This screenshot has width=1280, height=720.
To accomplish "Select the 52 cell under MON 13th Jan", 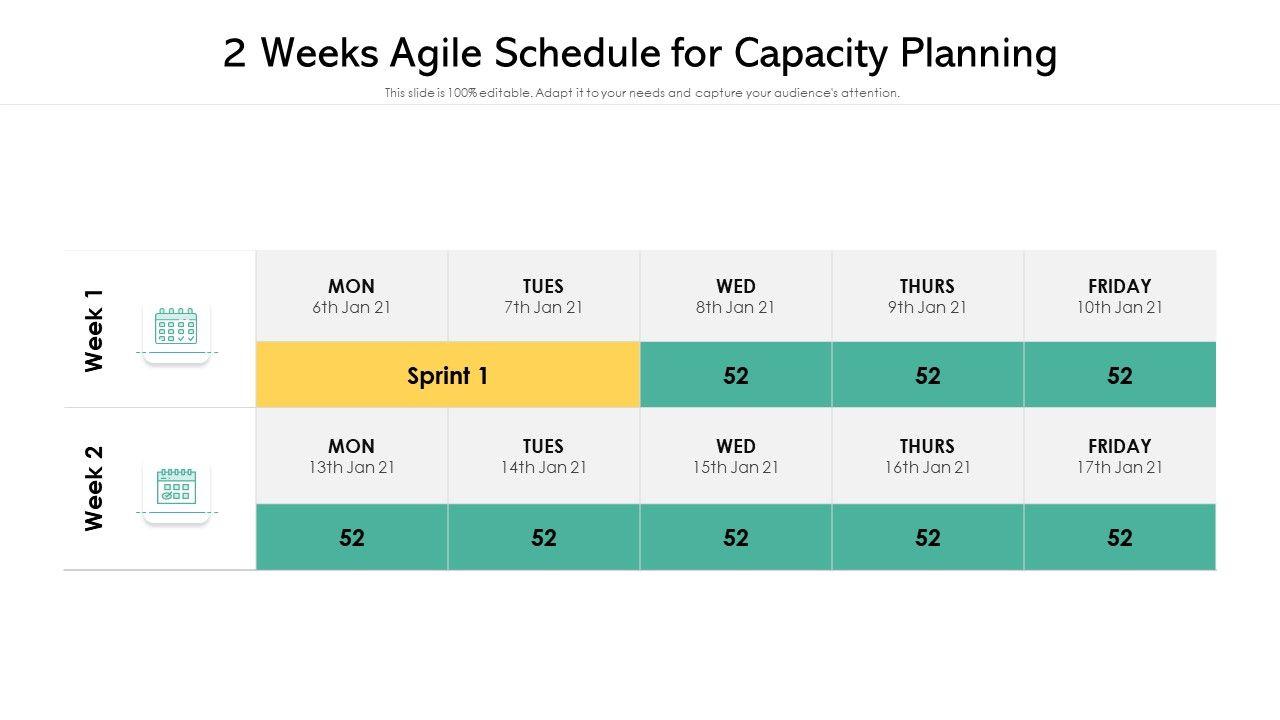I will click(x=352, y=537).
